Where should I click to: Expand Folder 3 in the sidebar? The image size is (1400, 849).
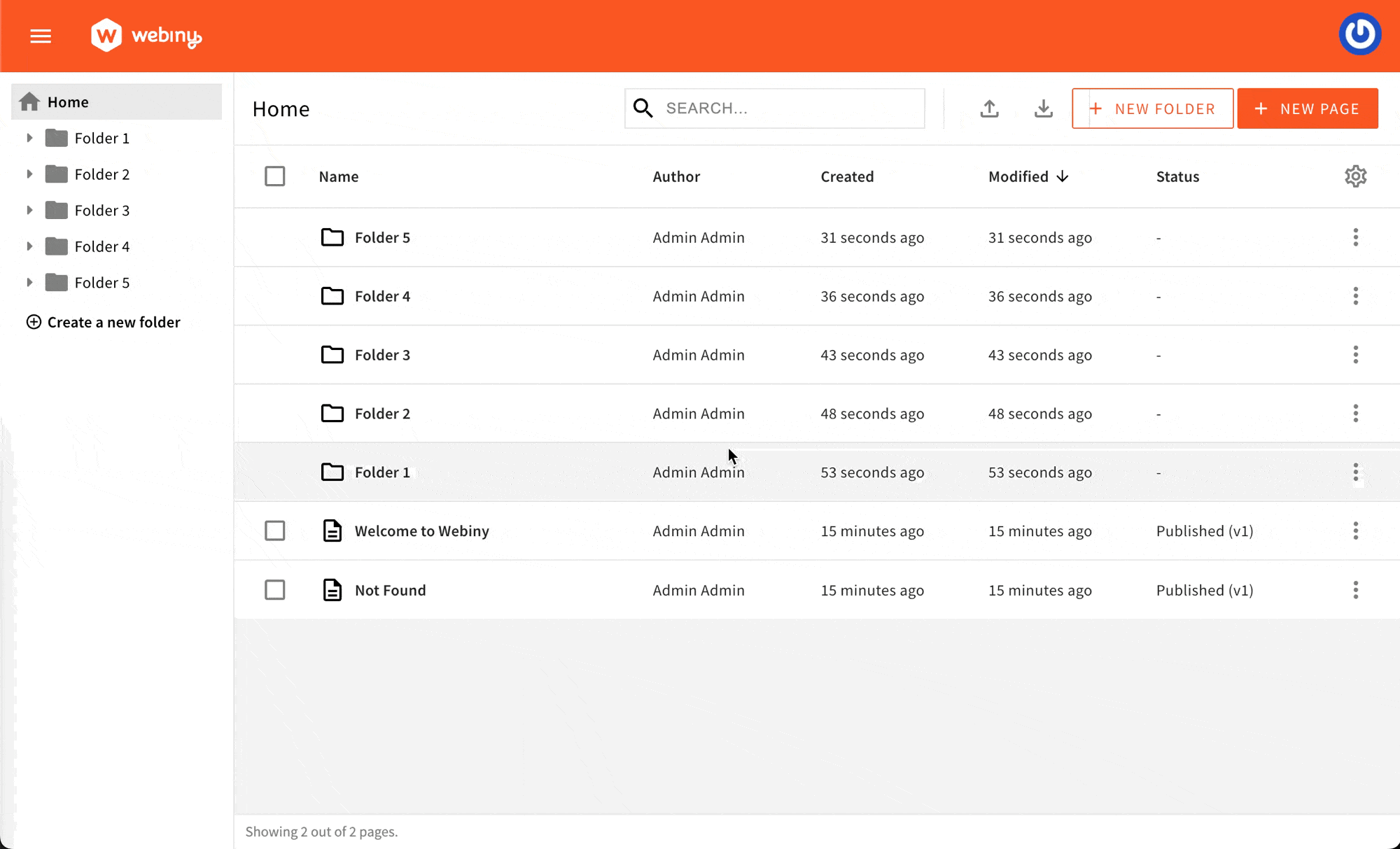pyautogui.click(x=29, y=210)
